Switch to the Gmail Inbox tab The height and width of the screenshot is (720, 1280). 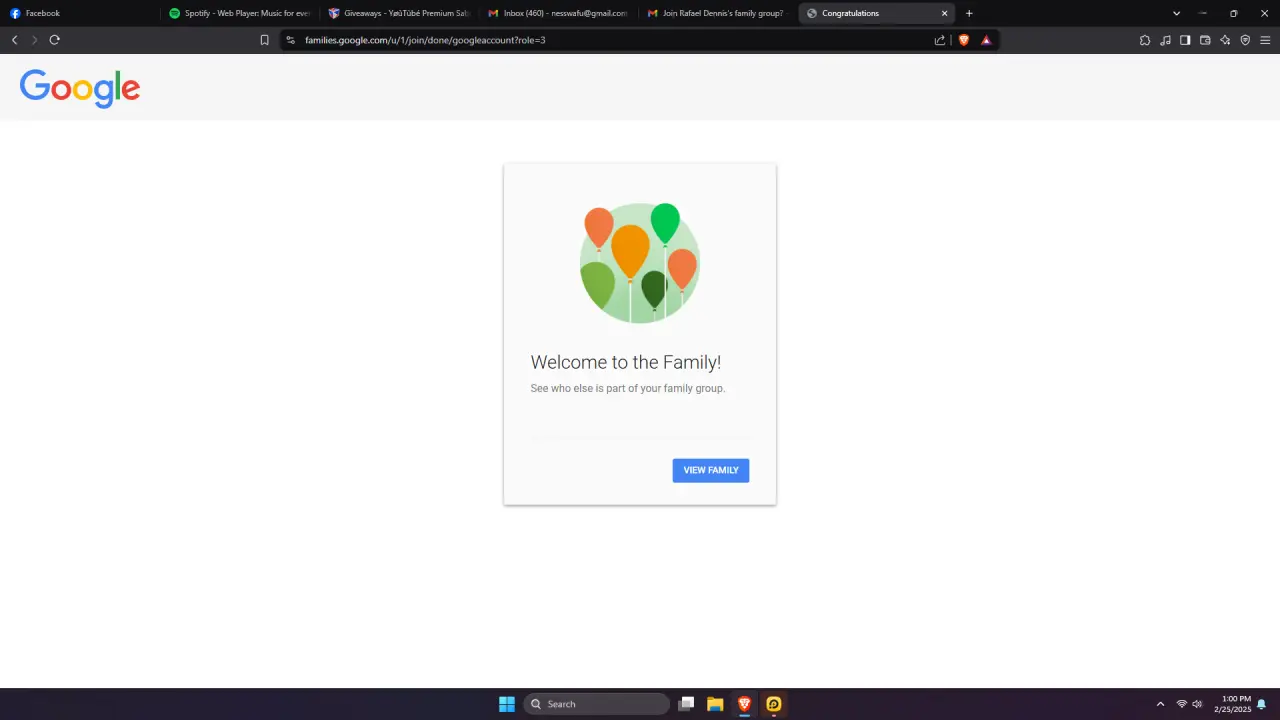point(558,13)
